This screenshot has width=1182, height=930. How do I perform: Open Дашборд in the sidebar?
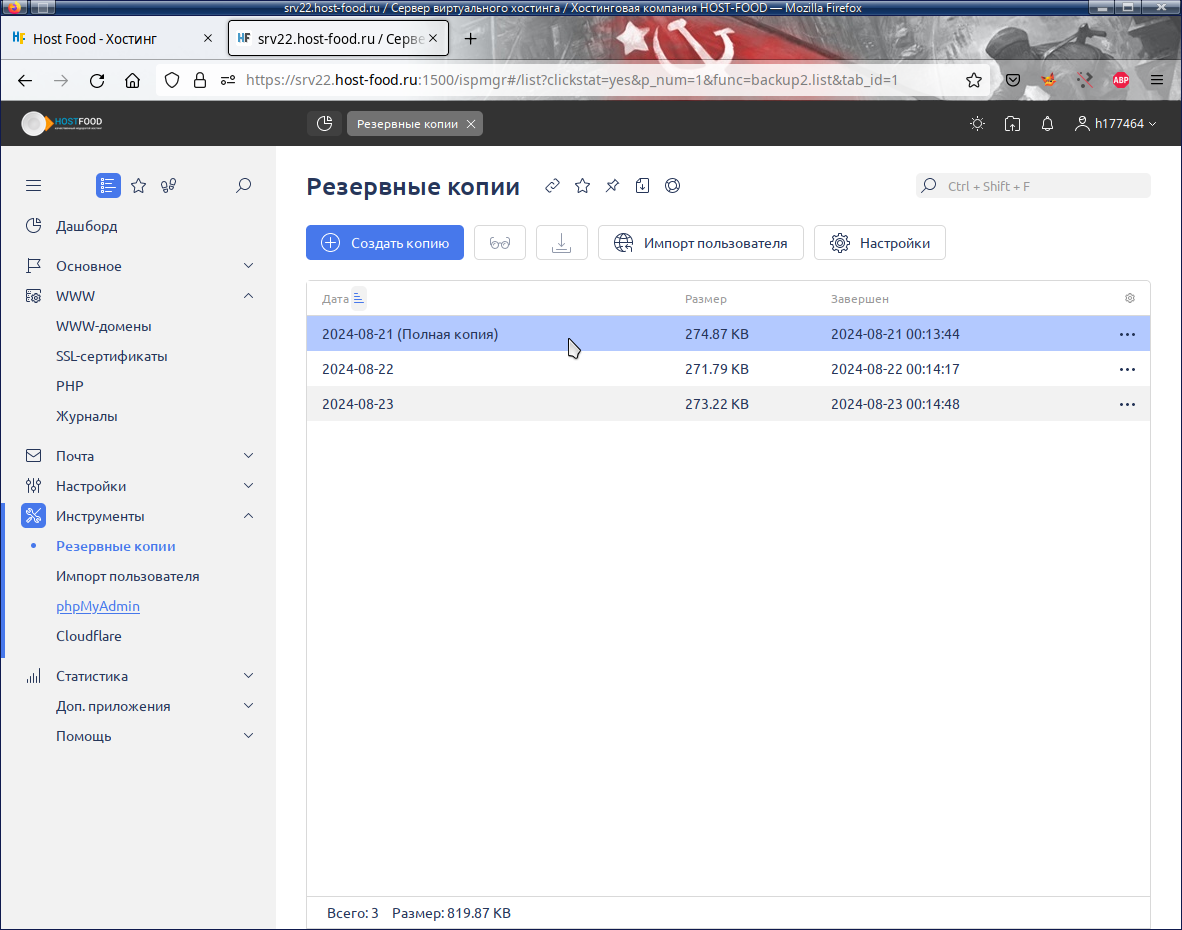87,226
